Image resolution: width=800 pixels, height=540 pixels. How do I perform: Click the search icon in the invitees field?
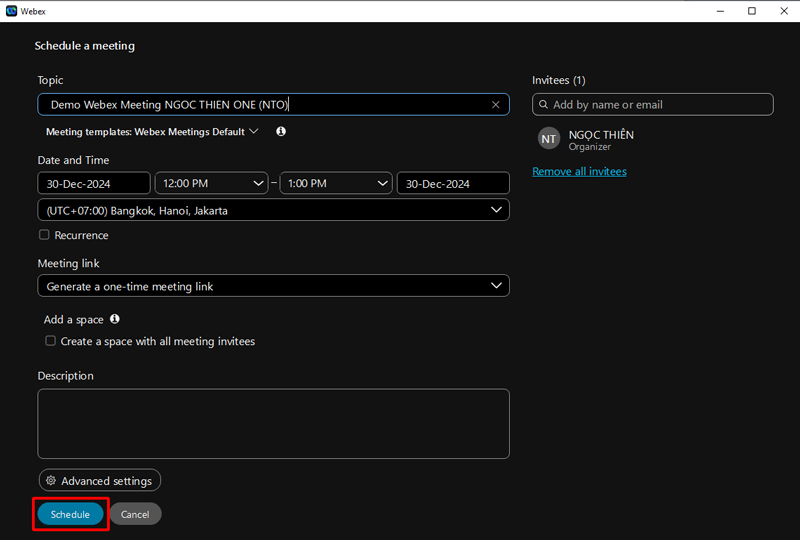coord(543,105)
